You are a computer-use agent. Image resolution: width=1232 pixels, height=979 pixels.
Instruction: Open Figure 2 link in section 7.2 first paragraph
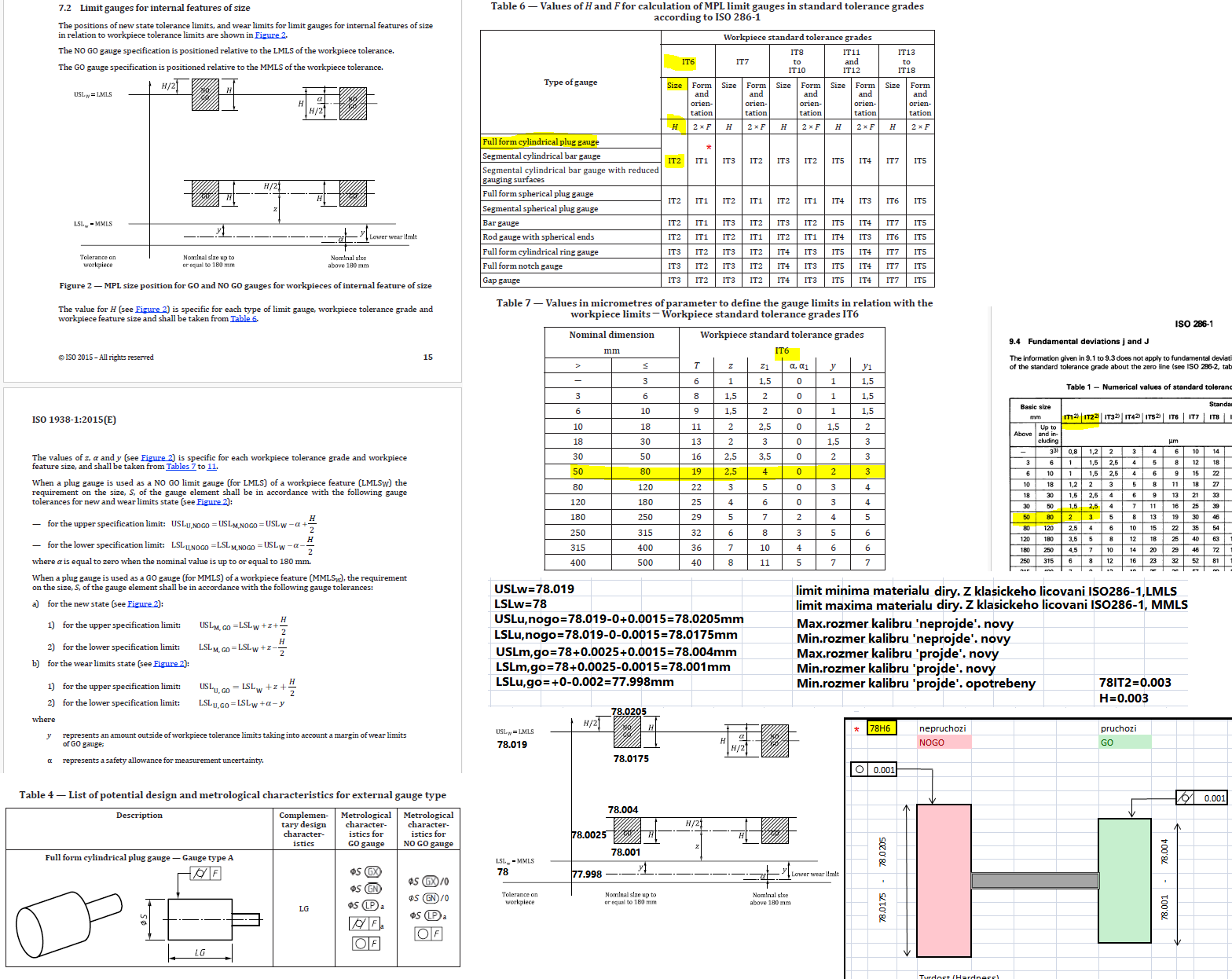(x=269, y=35)
